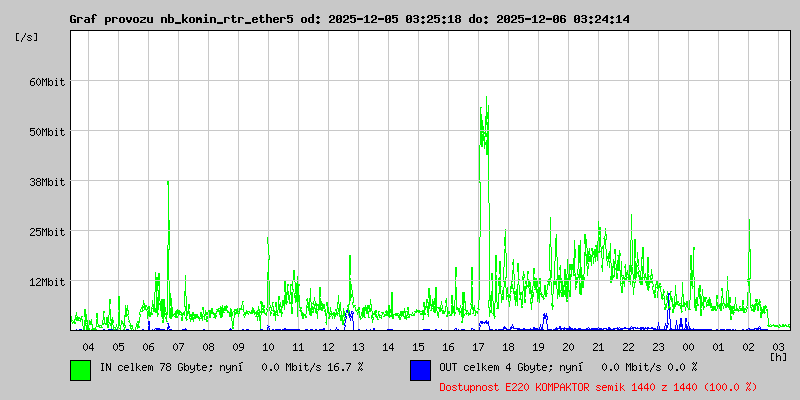Click the [/s] unit label
This screenshot has height=400, width=800.
(x=27, y=37)
